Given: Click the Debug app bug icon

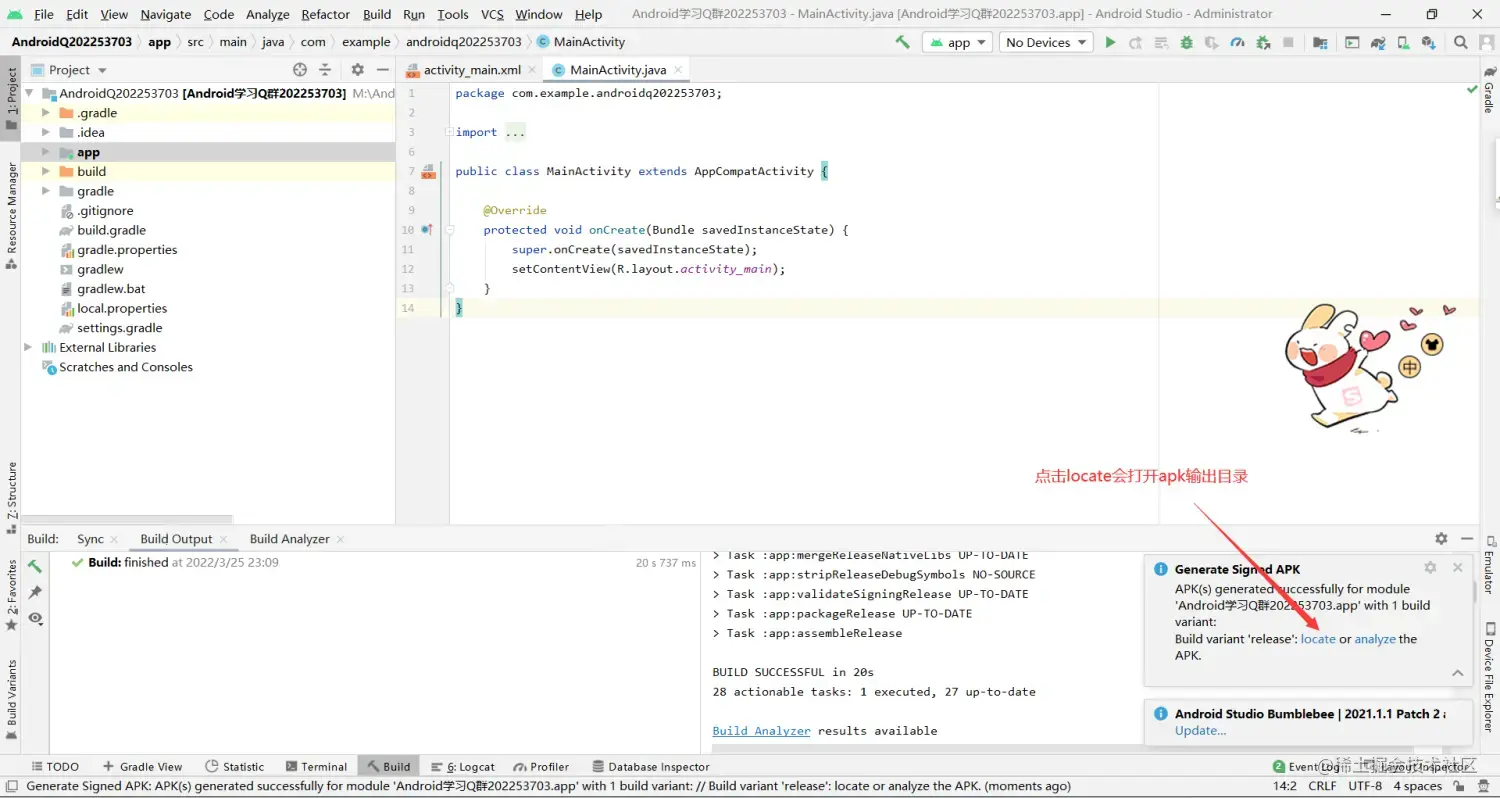Looking at the screenshot, I should point(1187,42).
